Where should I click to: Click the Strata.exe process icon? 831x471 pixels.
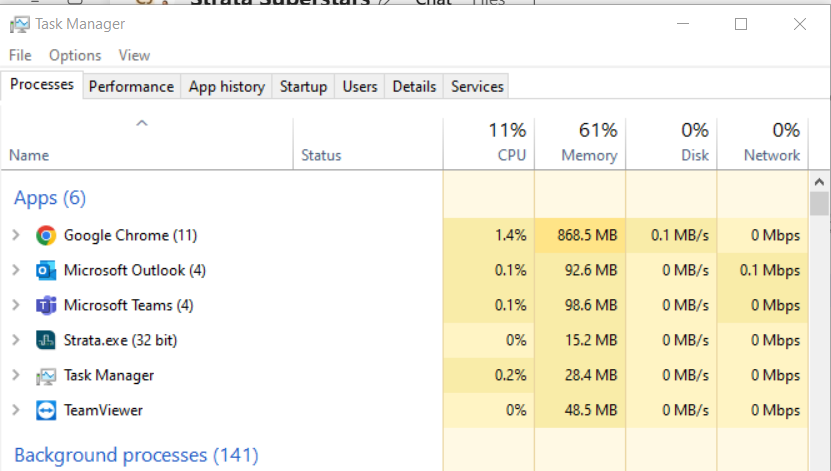(x=45, y=341)
